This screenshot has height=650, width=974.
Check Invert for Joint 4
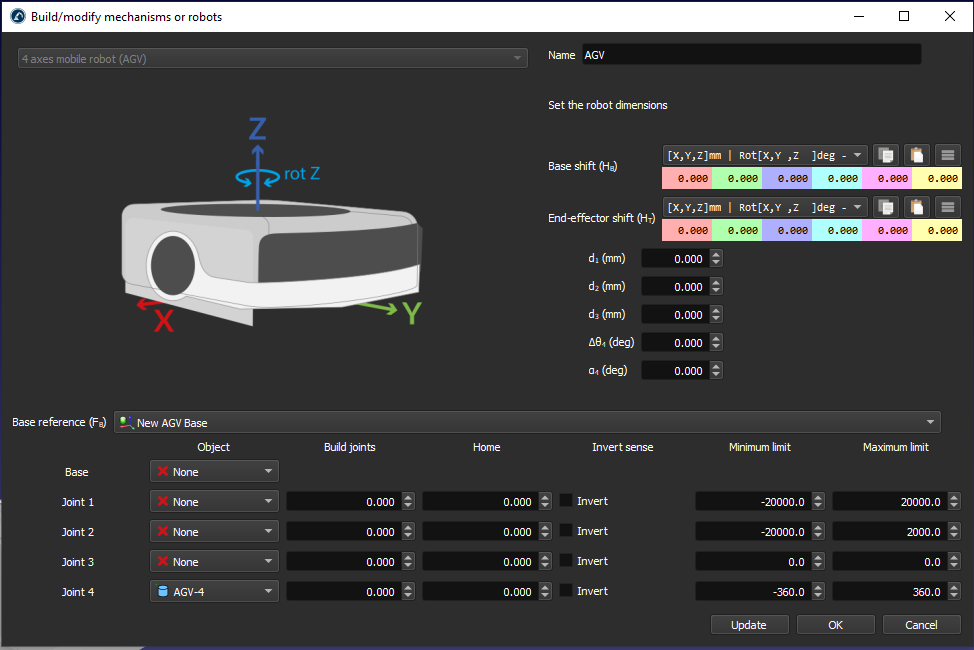click(566, 591)
